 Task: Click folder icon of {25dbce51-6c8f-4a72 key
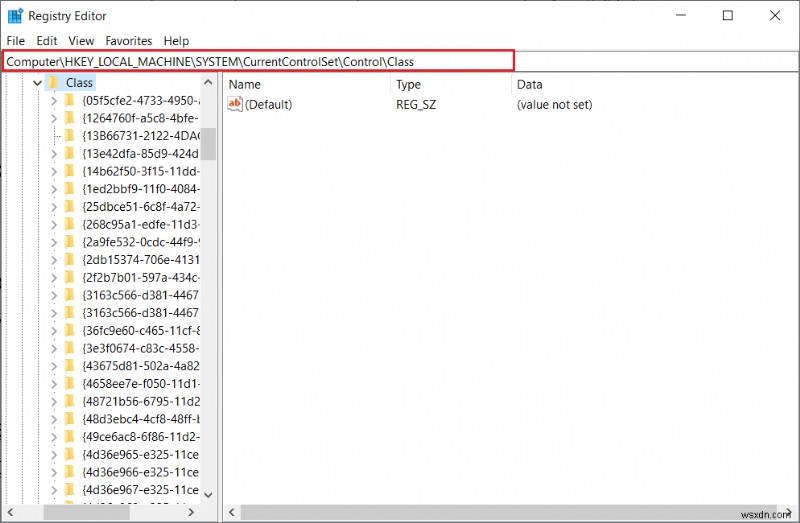tap(70, 207)
